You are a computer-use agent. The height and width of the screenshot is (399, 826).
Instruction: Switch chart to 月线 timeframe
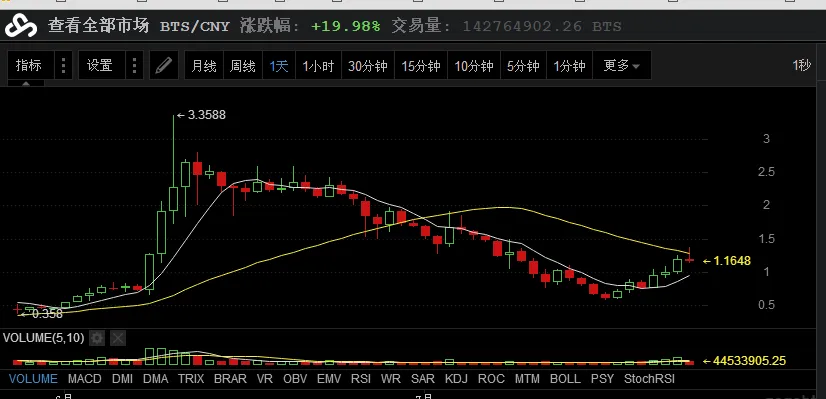(x=204, y=65)
